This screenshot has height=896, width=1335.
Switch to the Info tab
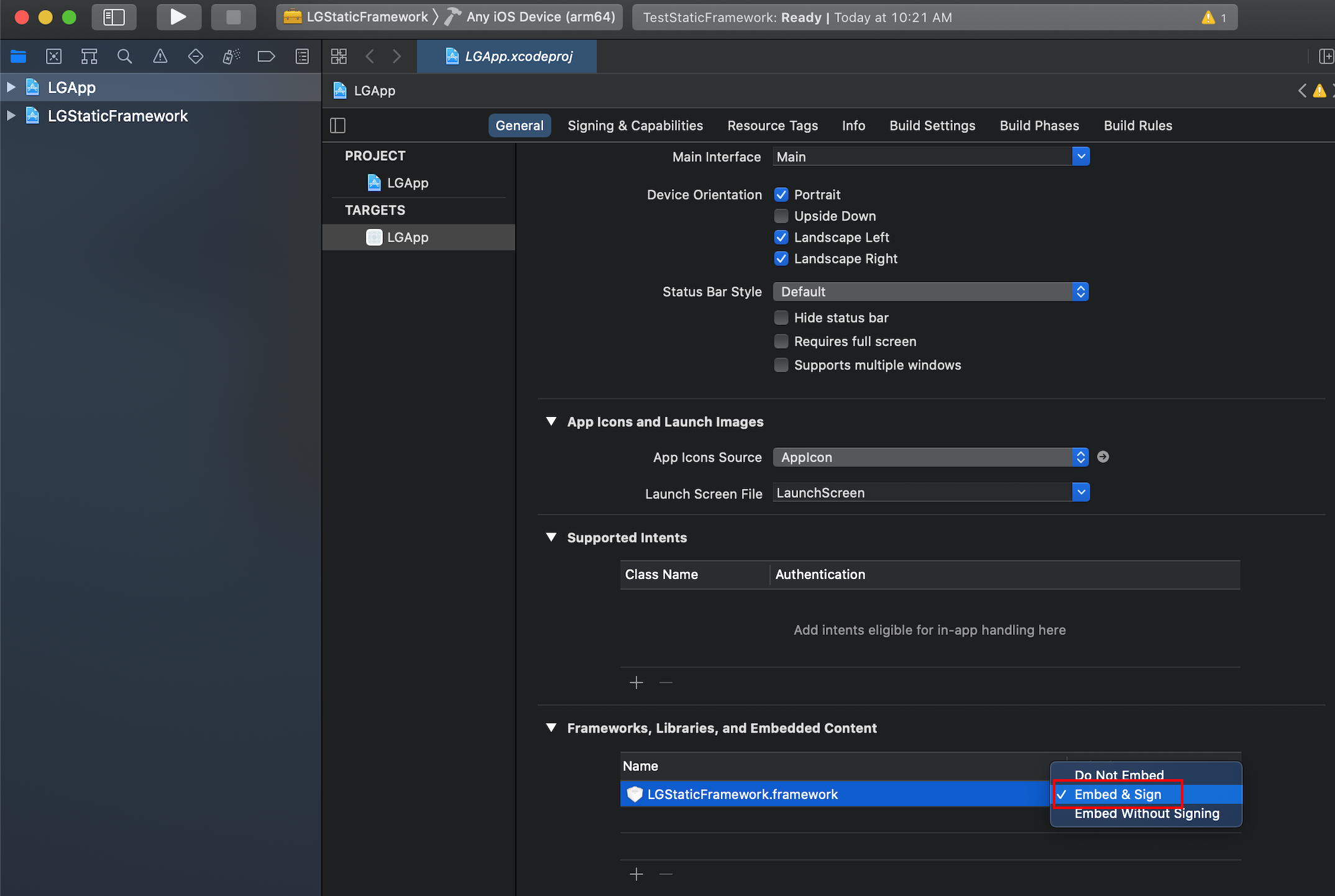tap(853, 126)
